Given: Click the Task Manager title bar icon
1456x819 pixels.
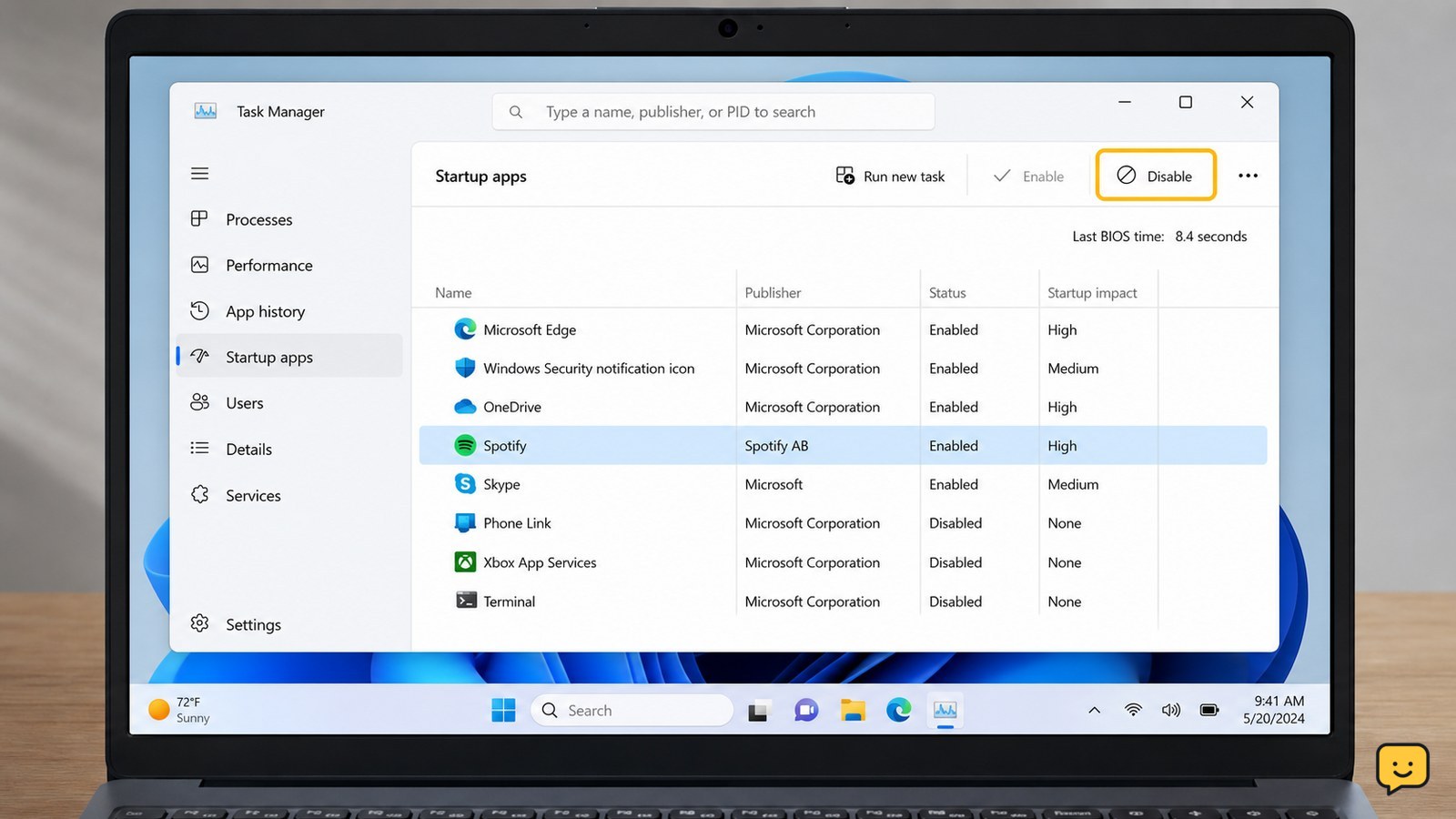Looking at the screenshot, I should [x=206, y=111].
